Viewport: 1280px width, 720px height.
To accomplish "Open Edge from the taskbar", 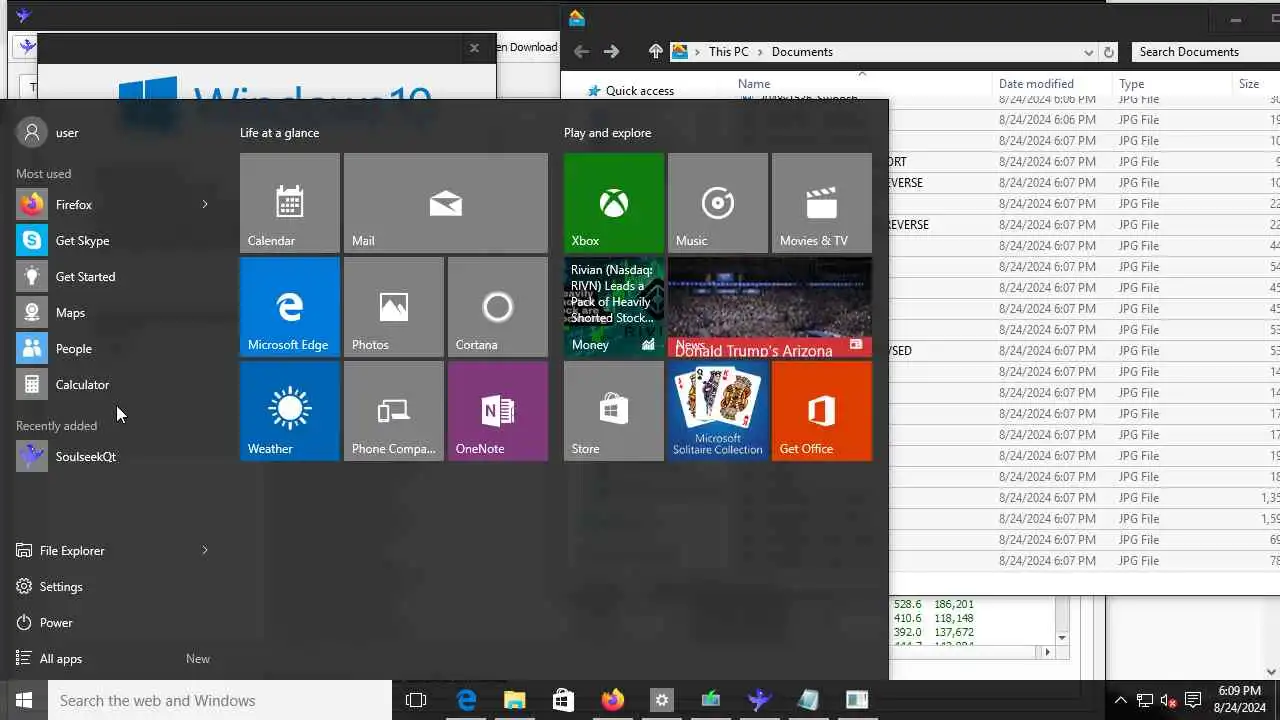I will (x=466, y=700).
